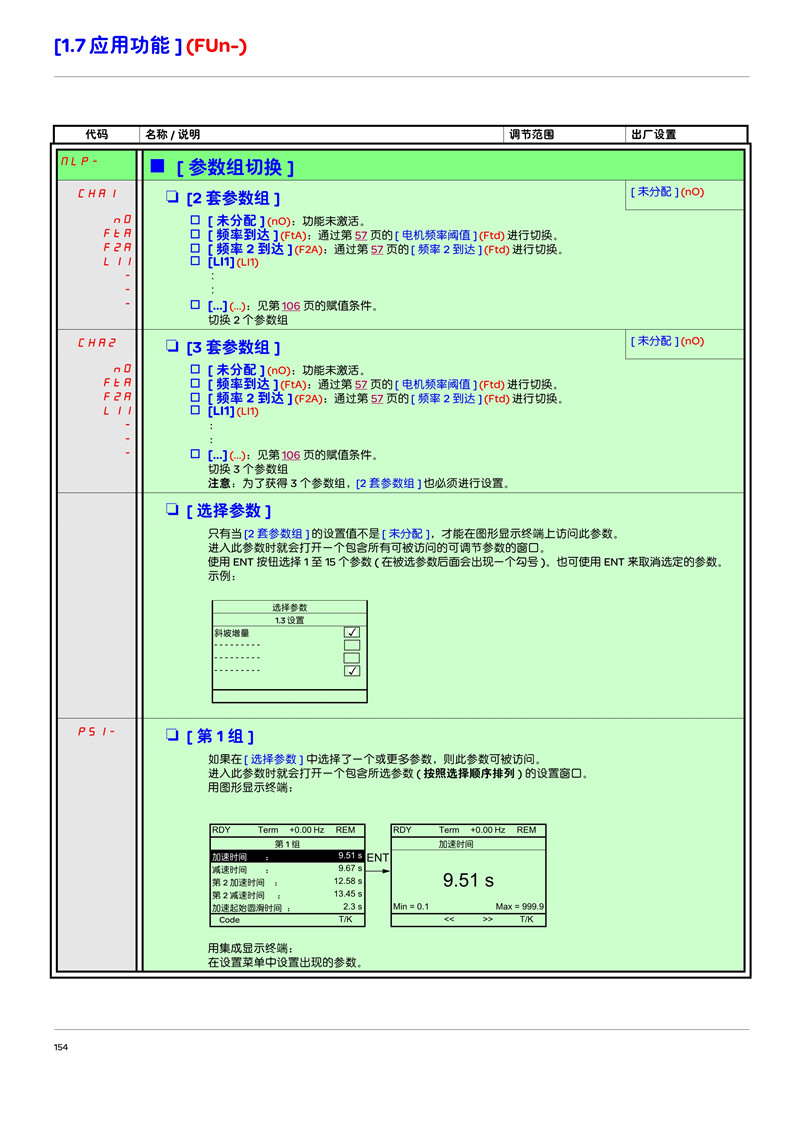Screen dimensions: 800x1132
Task: Click [电机频率阈值] reference in the [3 套参数组] section
Action: pyautogui.click(x=436, y=385)
